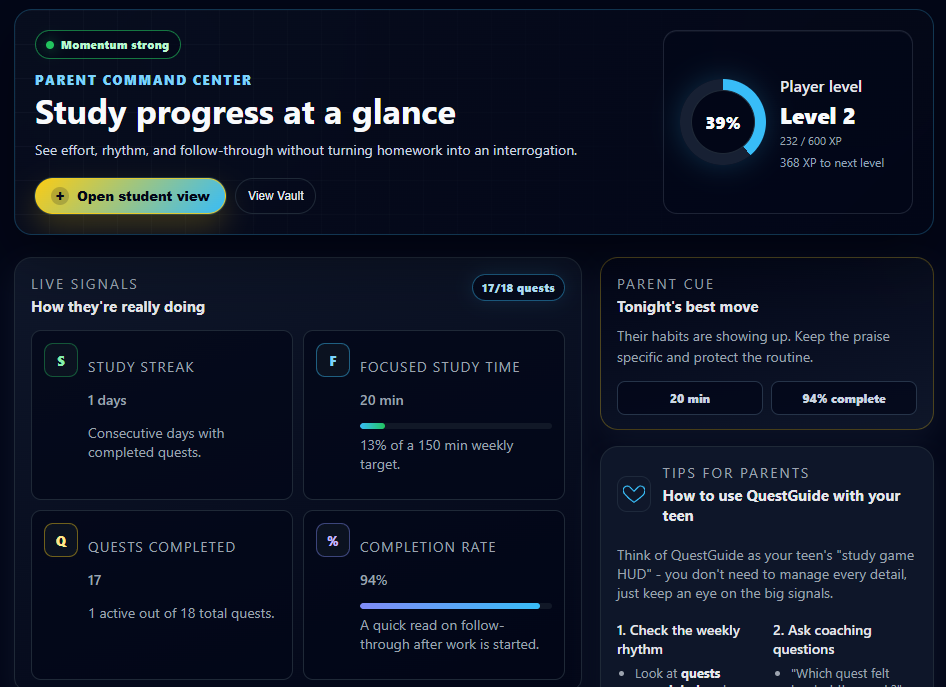946x687 pixels.
Task: Click the 1 active out of 18 total quests text
Action: (181, 613)
